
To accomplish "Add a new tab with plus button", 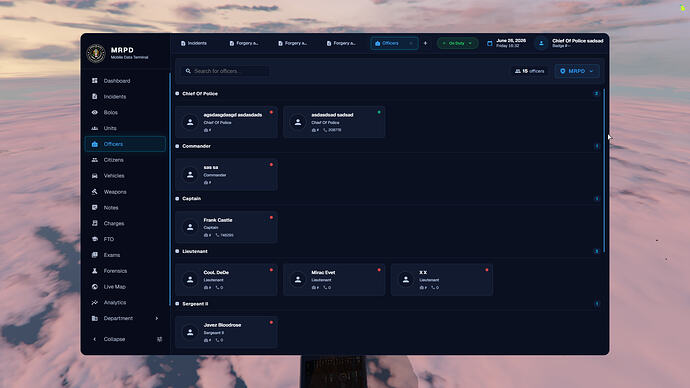I will tap(425, 43).
